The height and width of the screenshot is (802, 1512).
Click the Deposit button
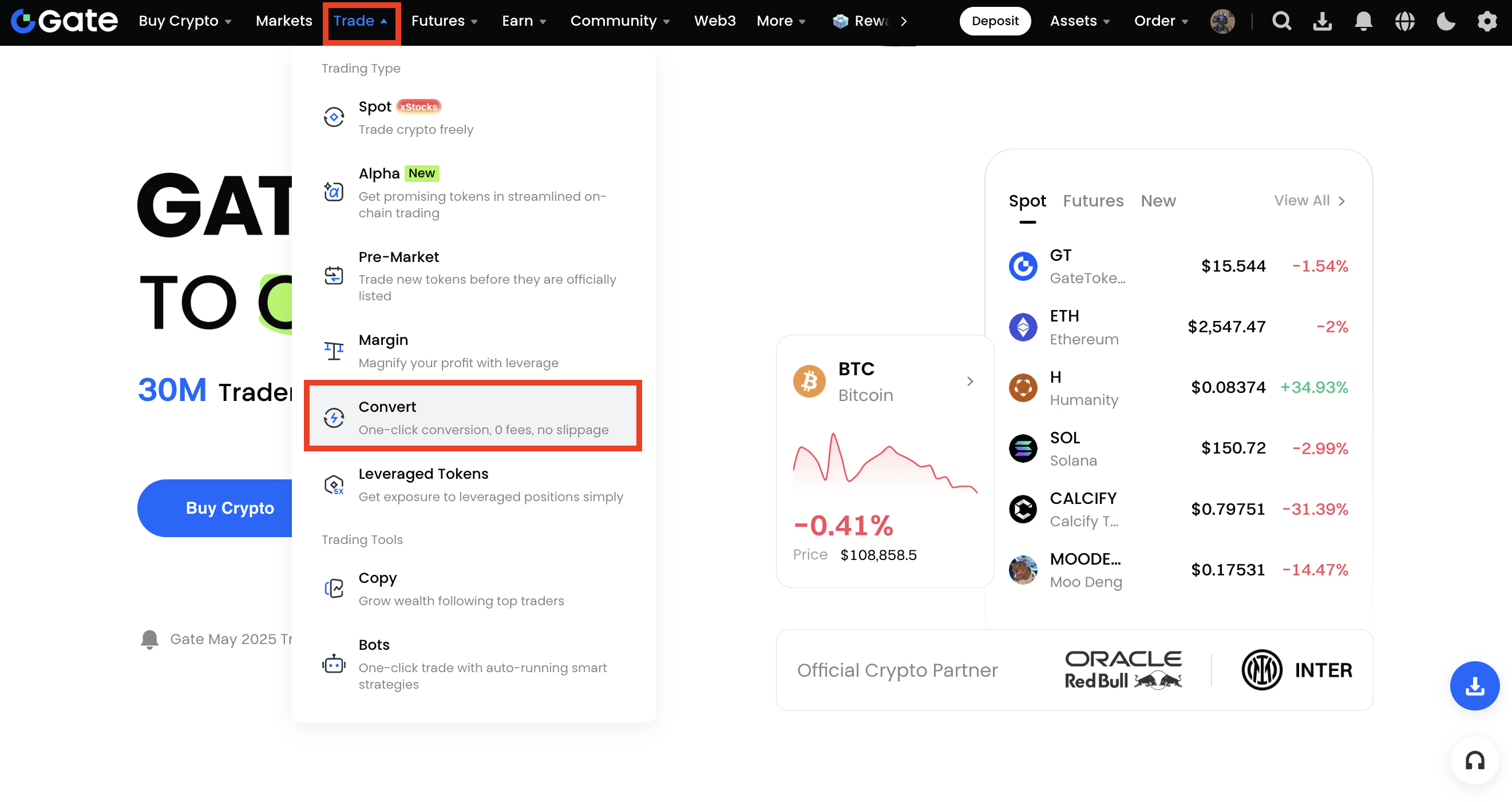[995, 21]
